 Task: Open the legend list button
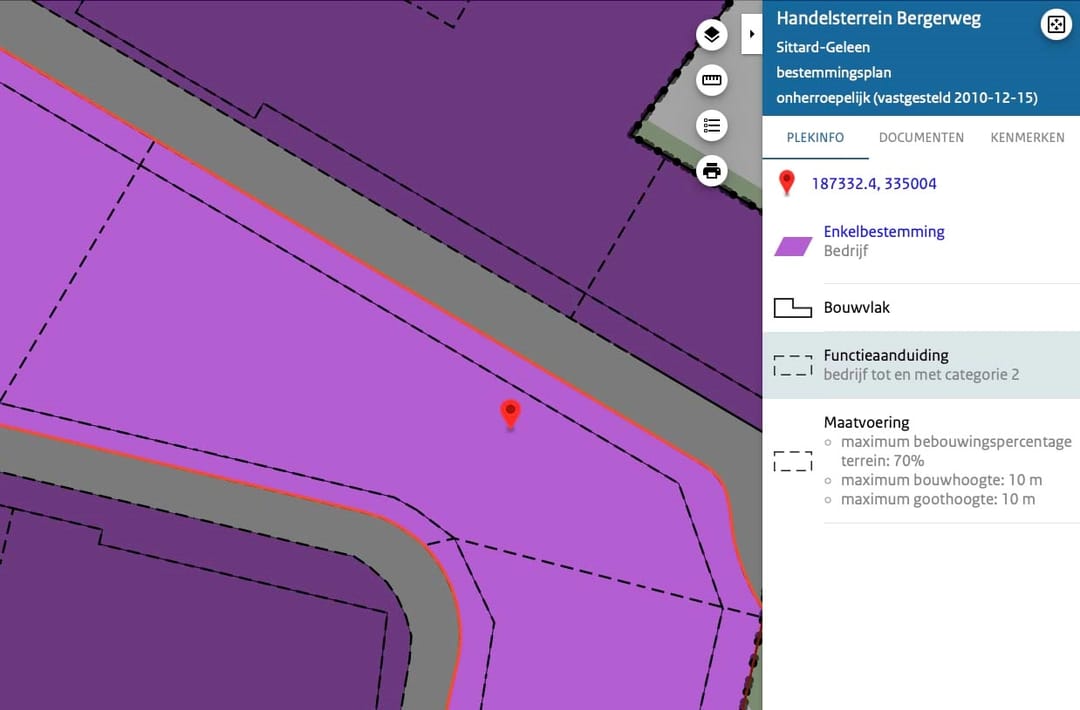(711, 126)
